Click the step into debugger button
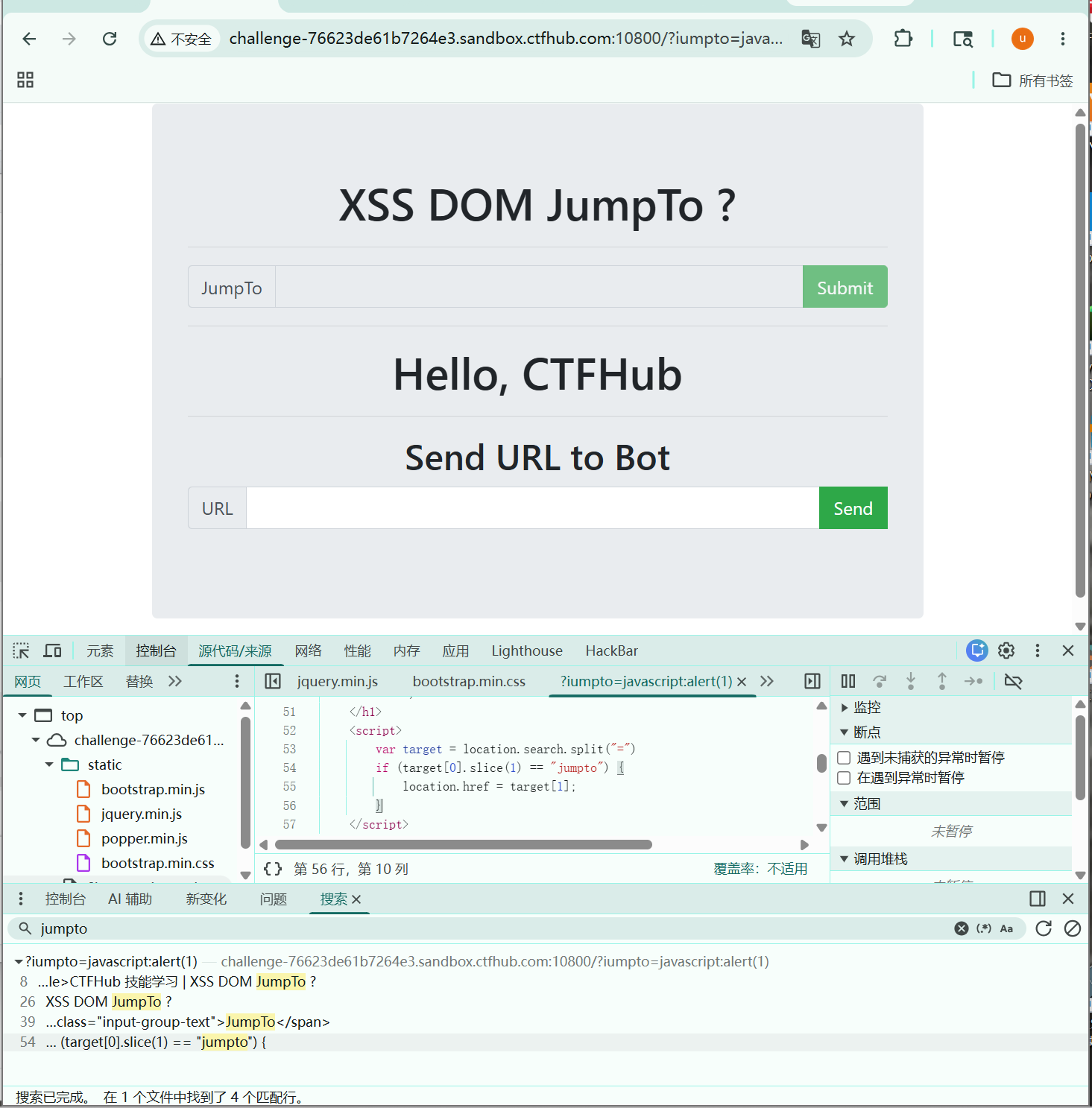The image size is (1092, 1108). 911,681
